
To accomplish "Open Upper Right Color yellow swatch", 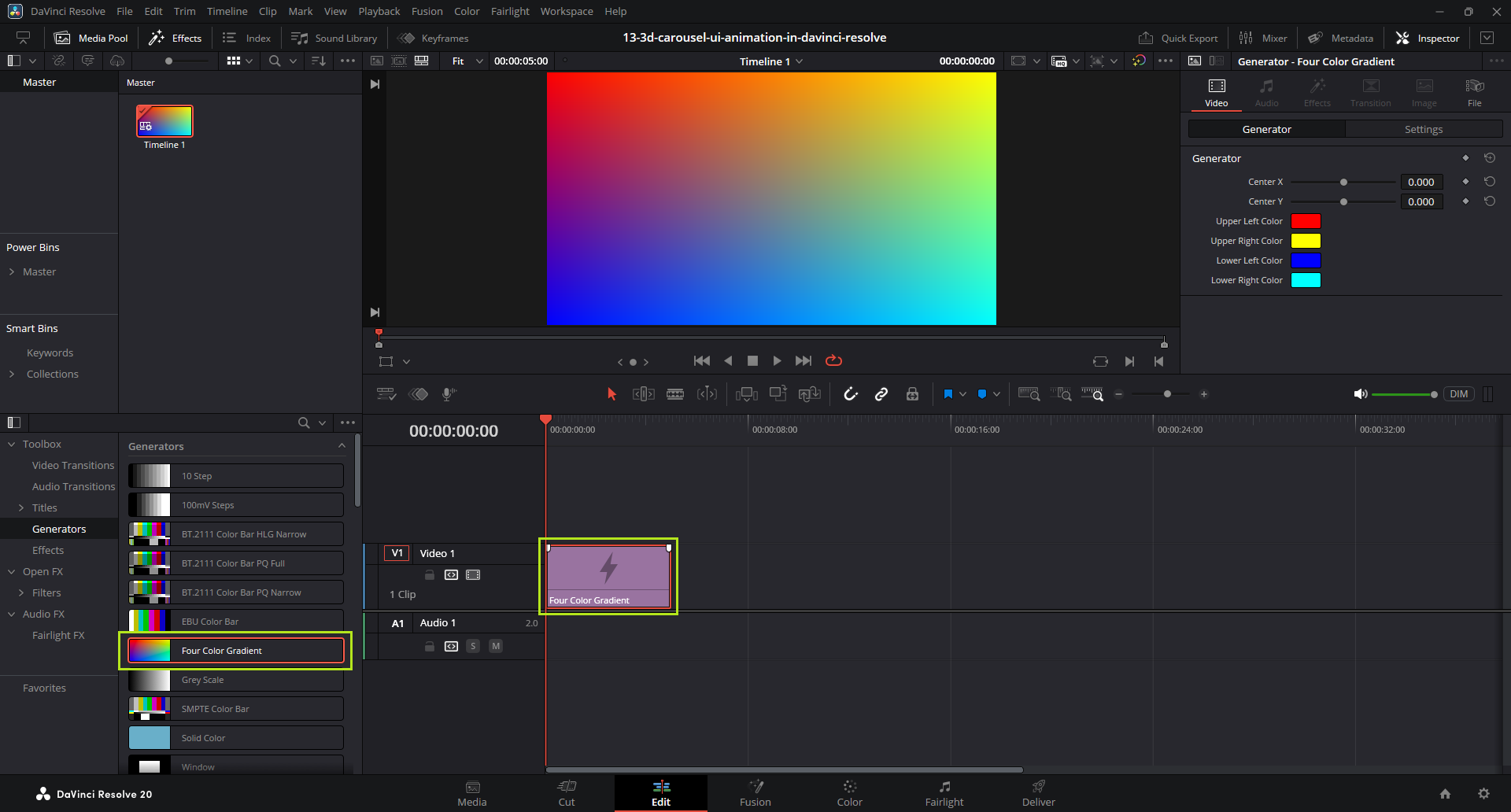I will click(1306, 241).
